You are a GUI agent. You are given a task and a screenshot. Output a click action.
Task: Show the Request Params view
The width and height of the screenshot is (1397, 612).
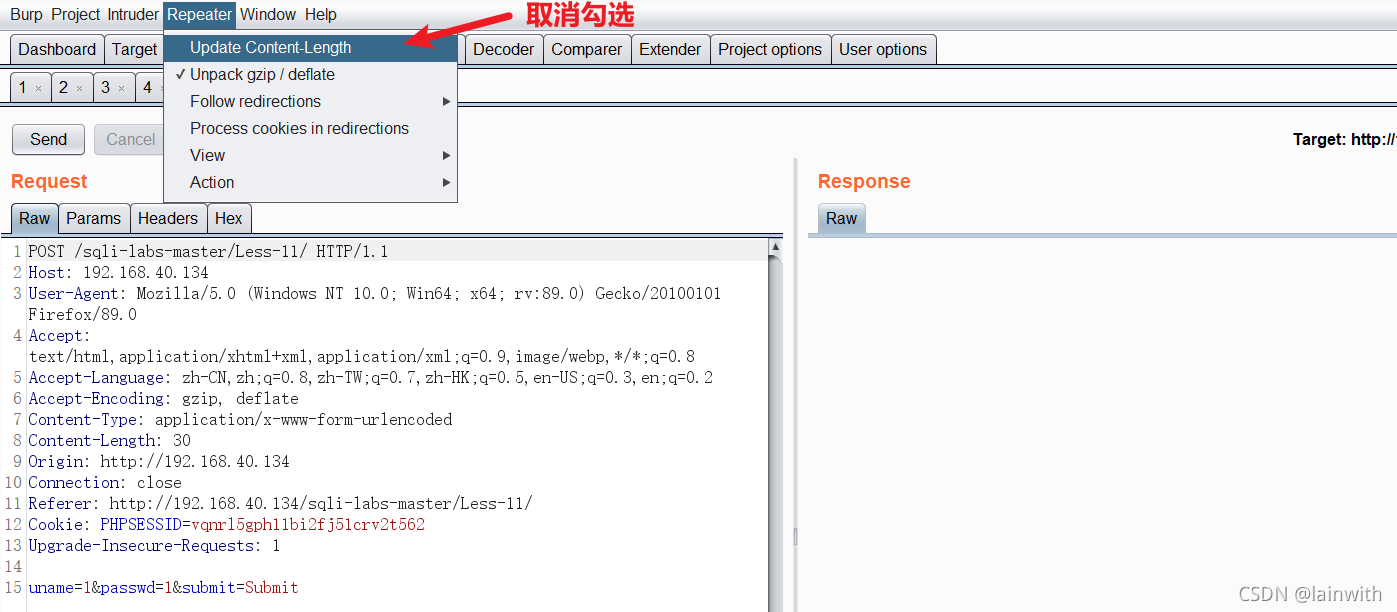(93, 219)
